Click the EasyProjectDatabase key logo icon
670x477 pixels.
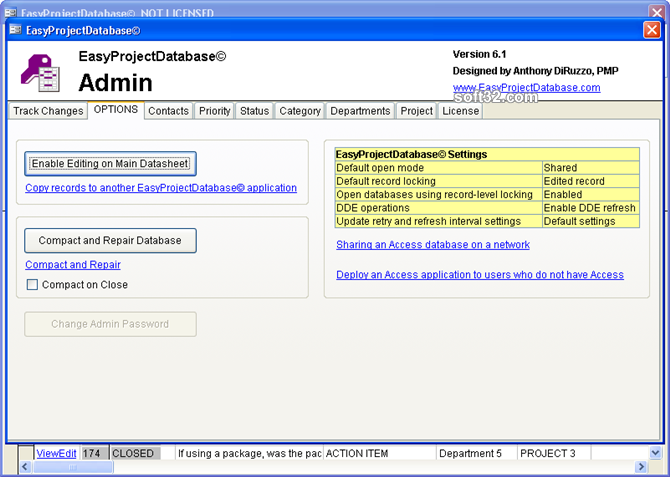40,73
